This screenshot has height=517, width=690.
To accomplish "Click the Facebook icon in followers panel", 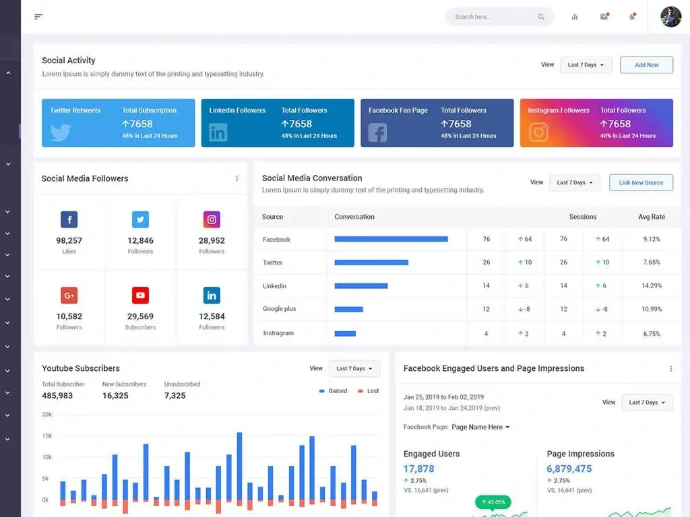I will point(69,220).
